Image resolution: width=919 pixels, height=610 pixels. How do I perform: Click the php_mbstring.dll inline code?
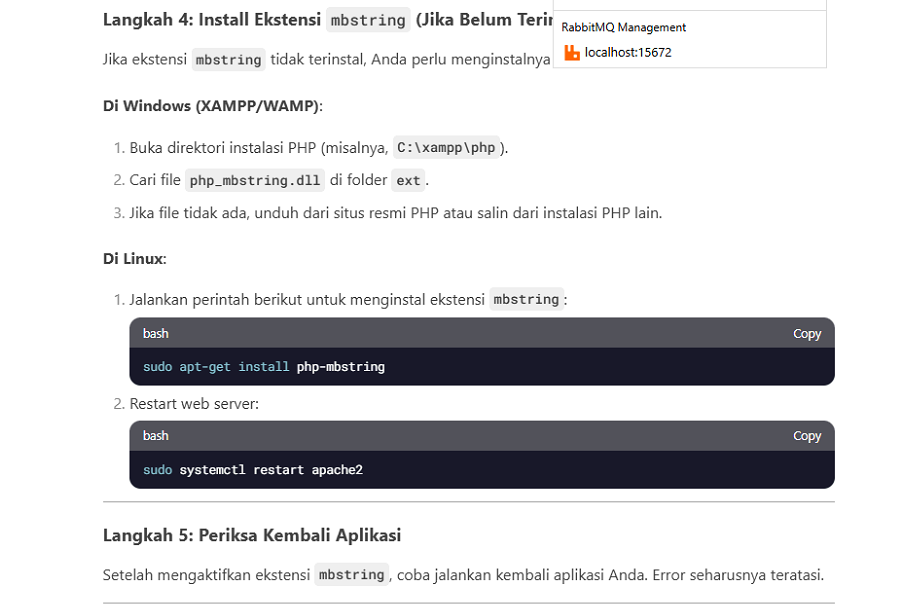click(255, 180)
